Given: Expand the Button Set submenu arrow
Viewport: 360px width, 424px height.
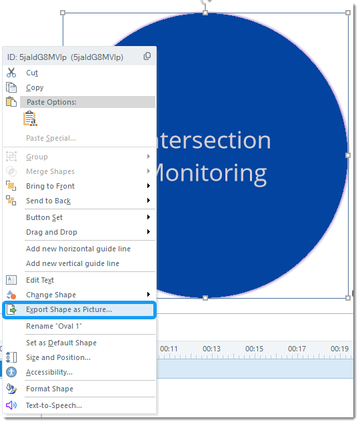Looking at the screenshot, I should (x=148, y=217).
